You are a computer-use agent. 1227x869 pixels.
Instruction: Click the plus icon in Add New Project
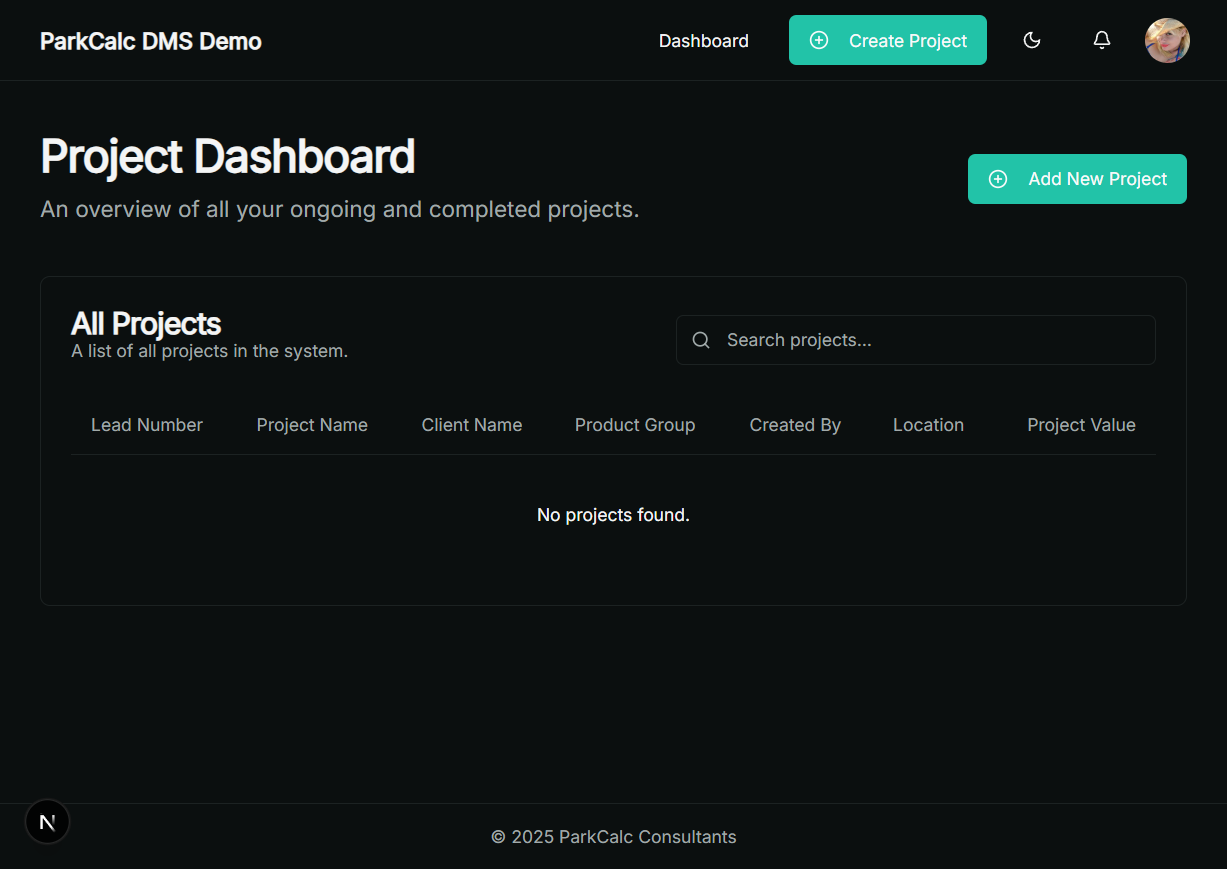tap(997, 179)
